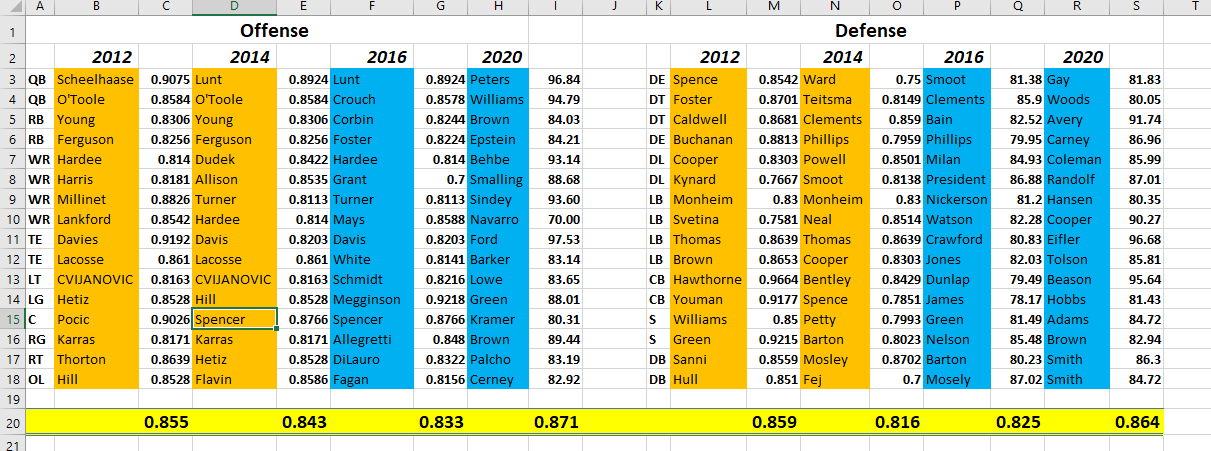Viewport: 1211px width, 451px height.
Task: Select the "President" cell
Action: coord(956,180)
